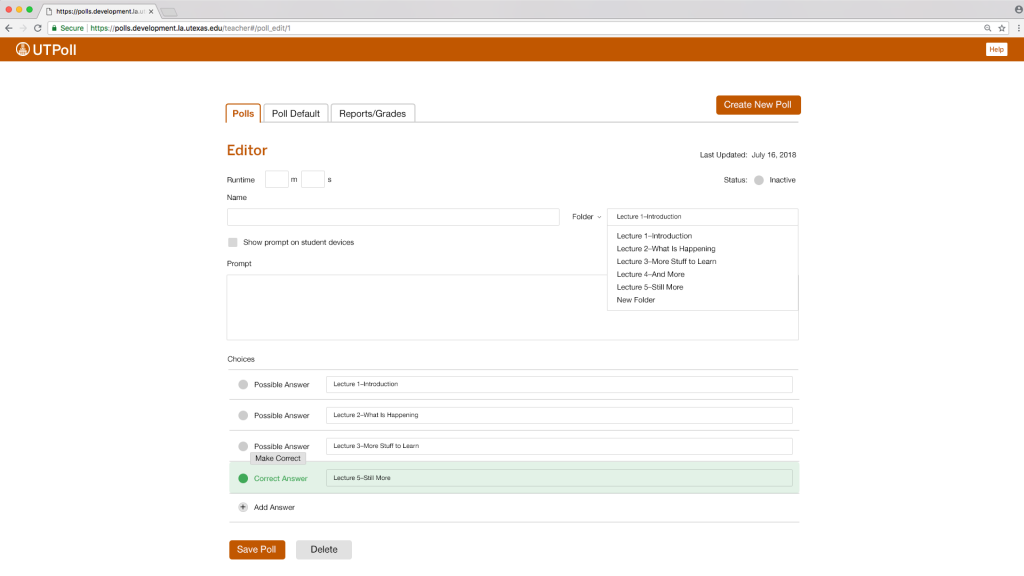Click the Editor heading
Screen dimensions: 1024x576
pos(247,150)
